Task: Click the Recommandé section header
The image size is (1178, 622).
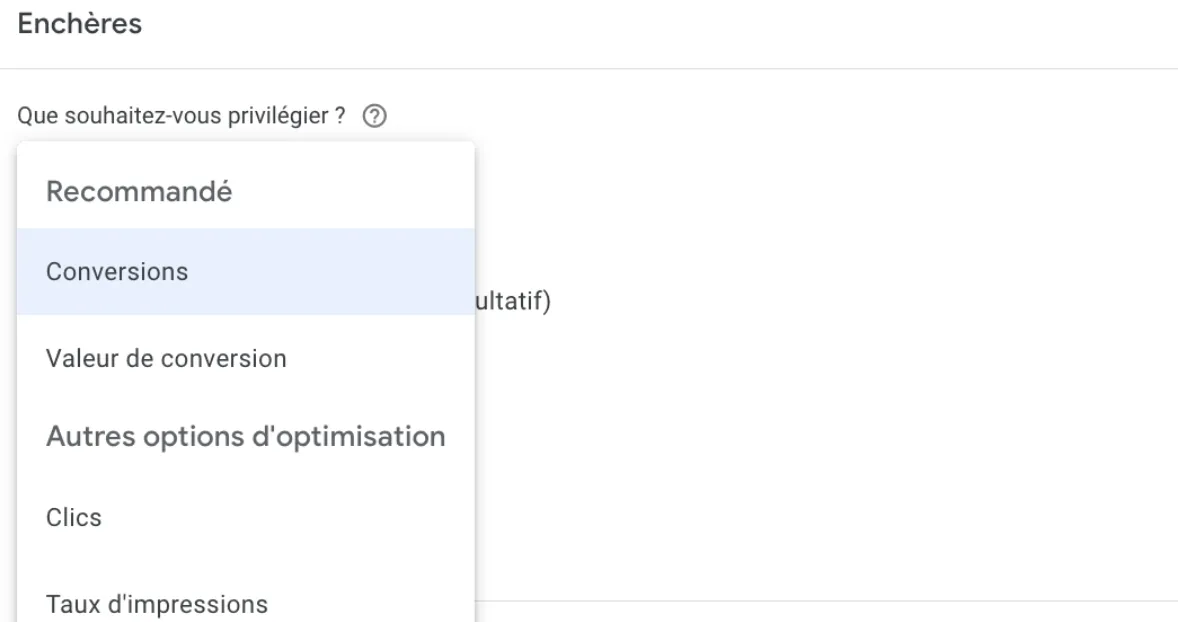Action: [x=139, y=192]
